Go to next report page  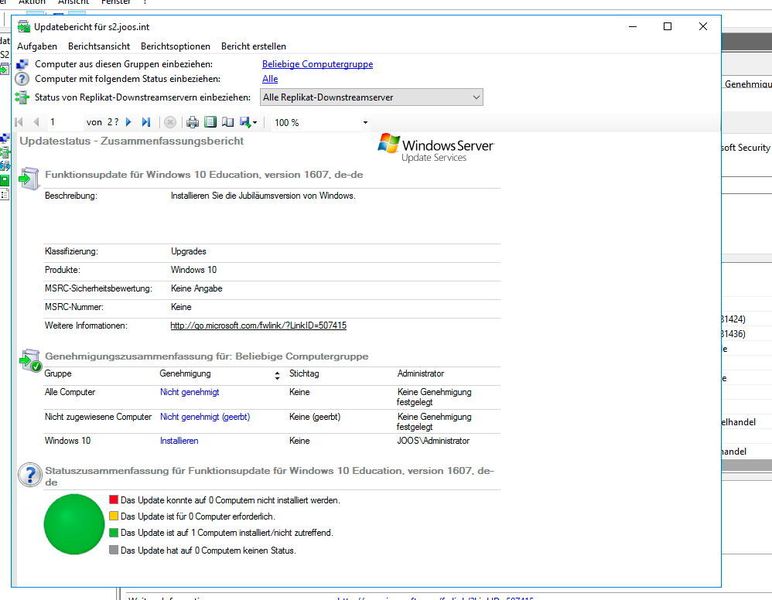129,122
